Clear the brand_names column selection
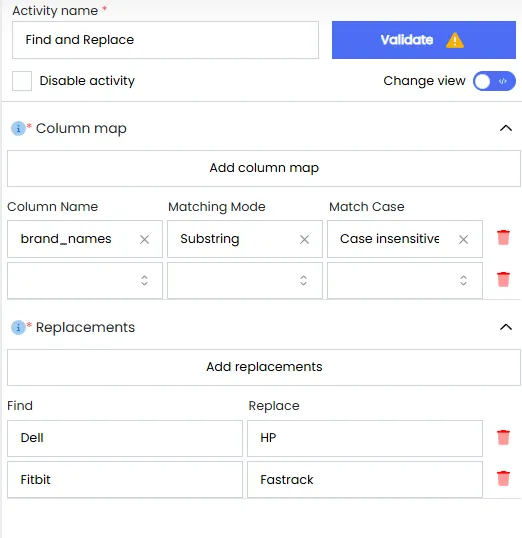Viewport: 522px width, 538px height. 144,239
